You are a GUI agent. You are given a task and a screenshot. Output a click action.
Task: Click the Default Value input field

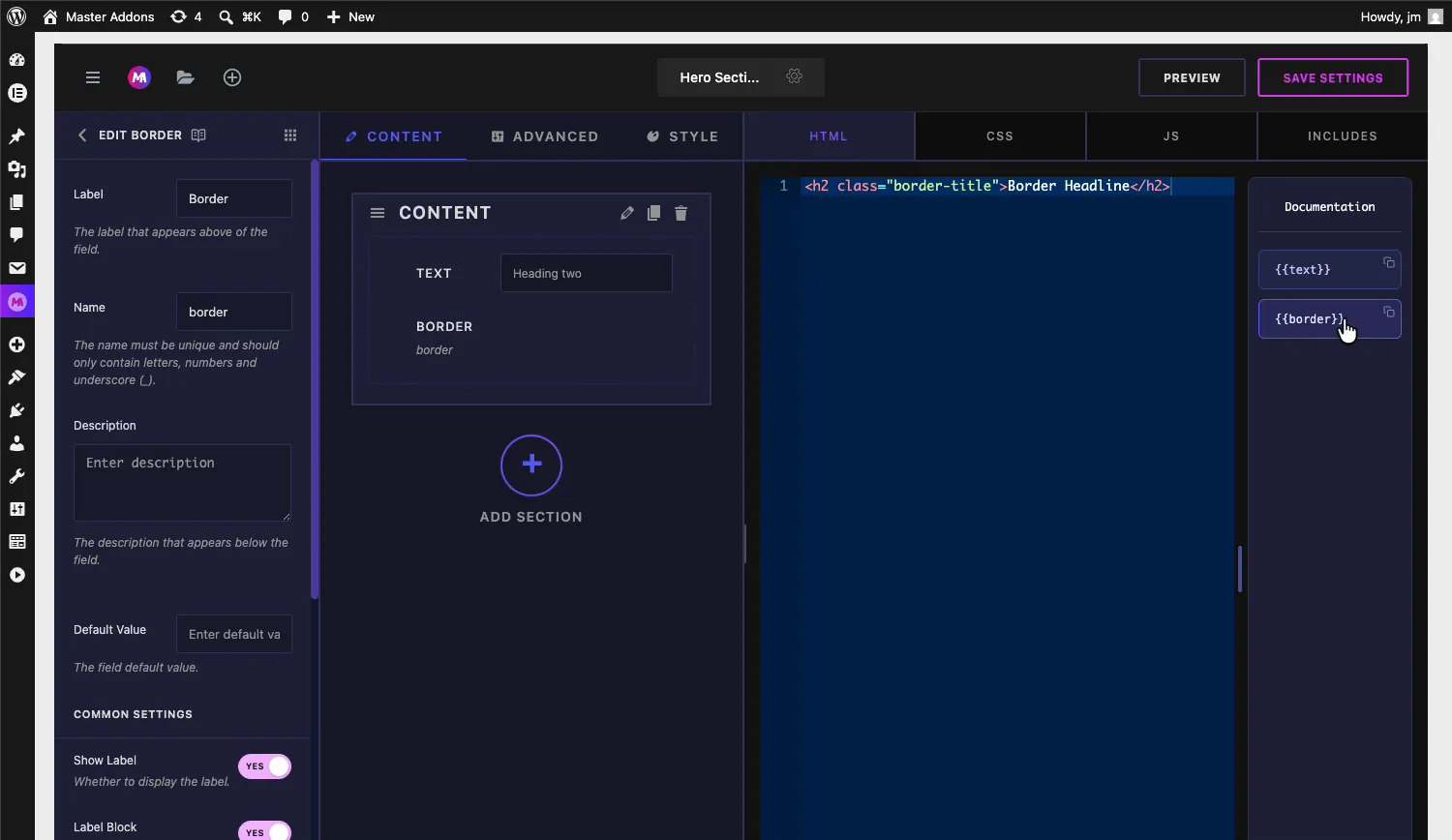[x=234, y=634]
